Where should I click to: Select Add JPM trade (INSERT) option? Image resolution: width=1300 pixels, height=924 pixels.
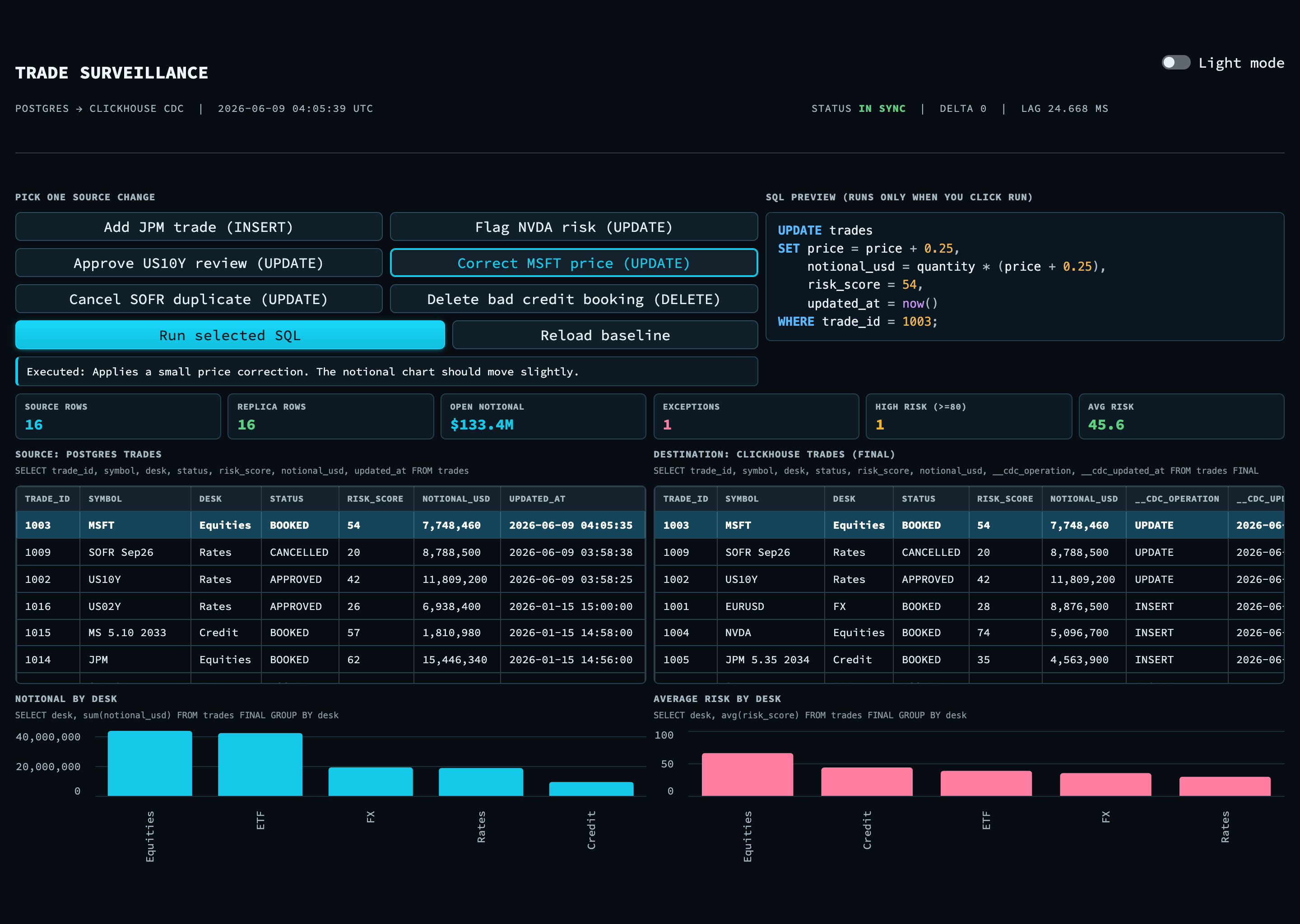coord(199,227)
